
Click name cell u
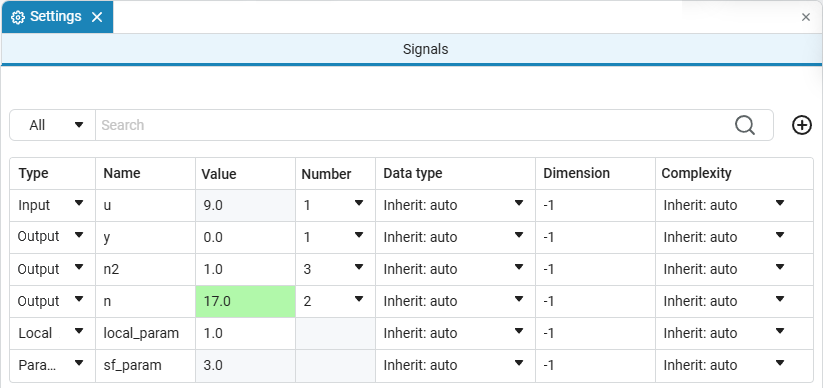pyautogui.click(x=146, y=205)
